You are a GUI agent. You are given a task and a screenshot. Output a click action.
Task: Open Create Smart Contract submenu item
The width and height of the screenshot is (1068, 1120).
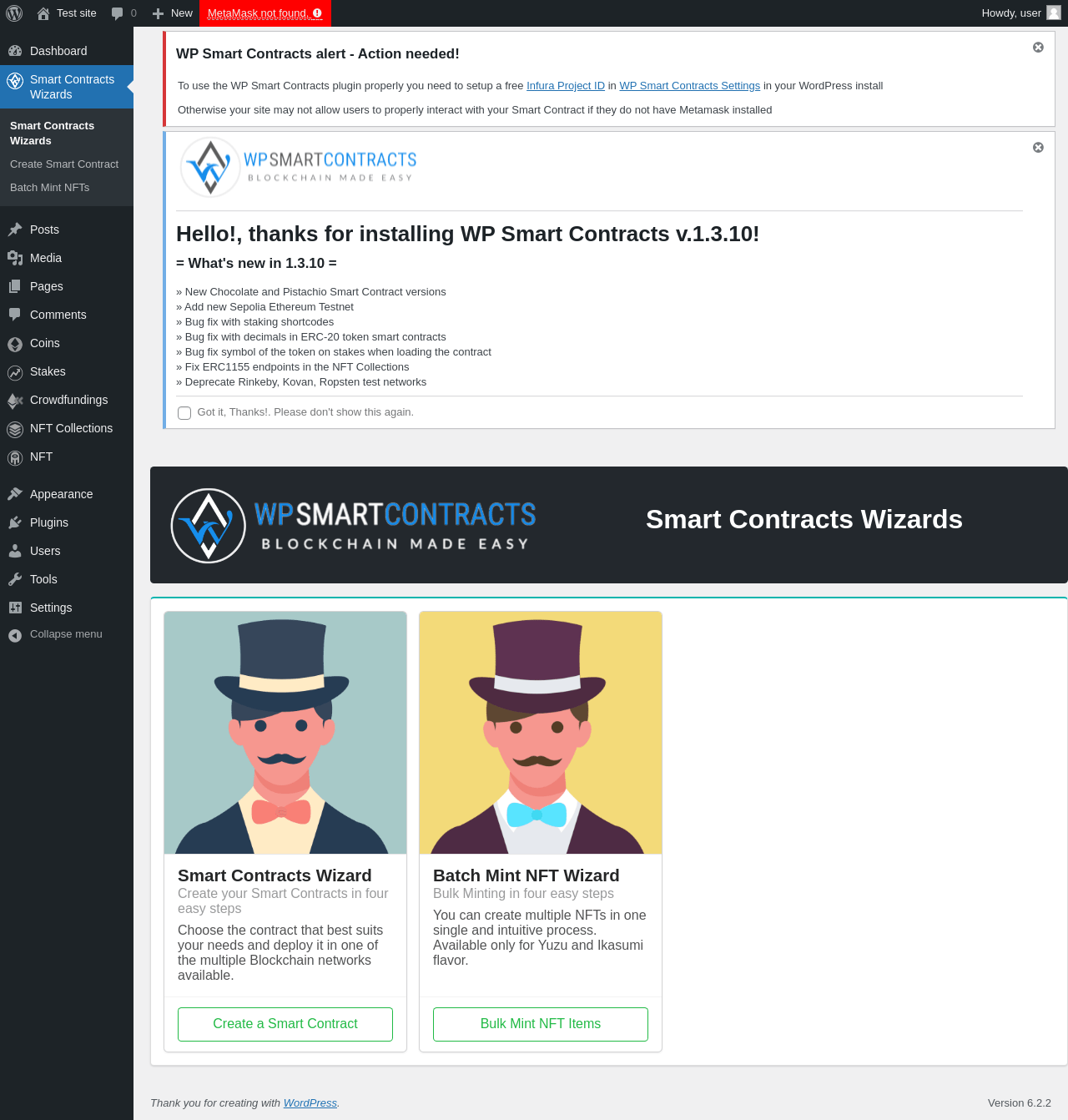[x=64, y=164]
